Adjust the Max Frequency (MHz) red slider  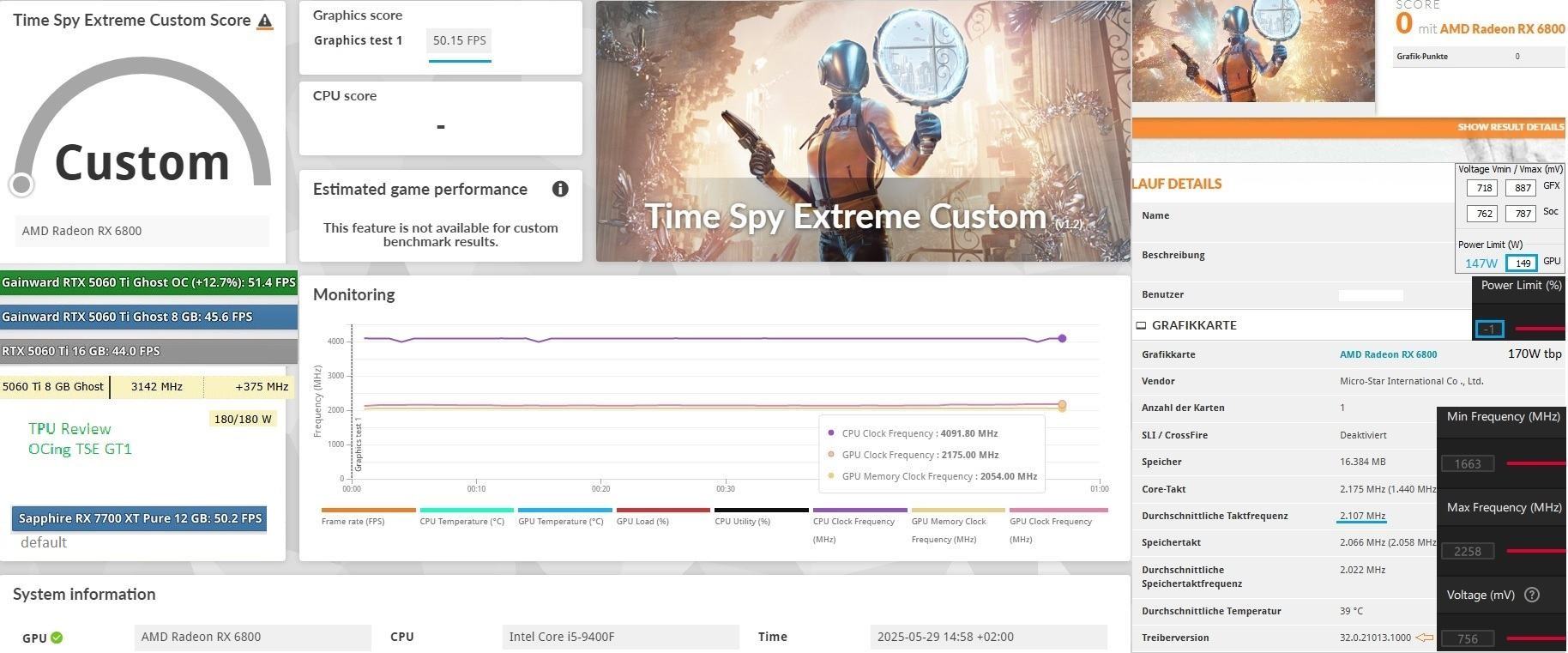[x=1535, y=551]
